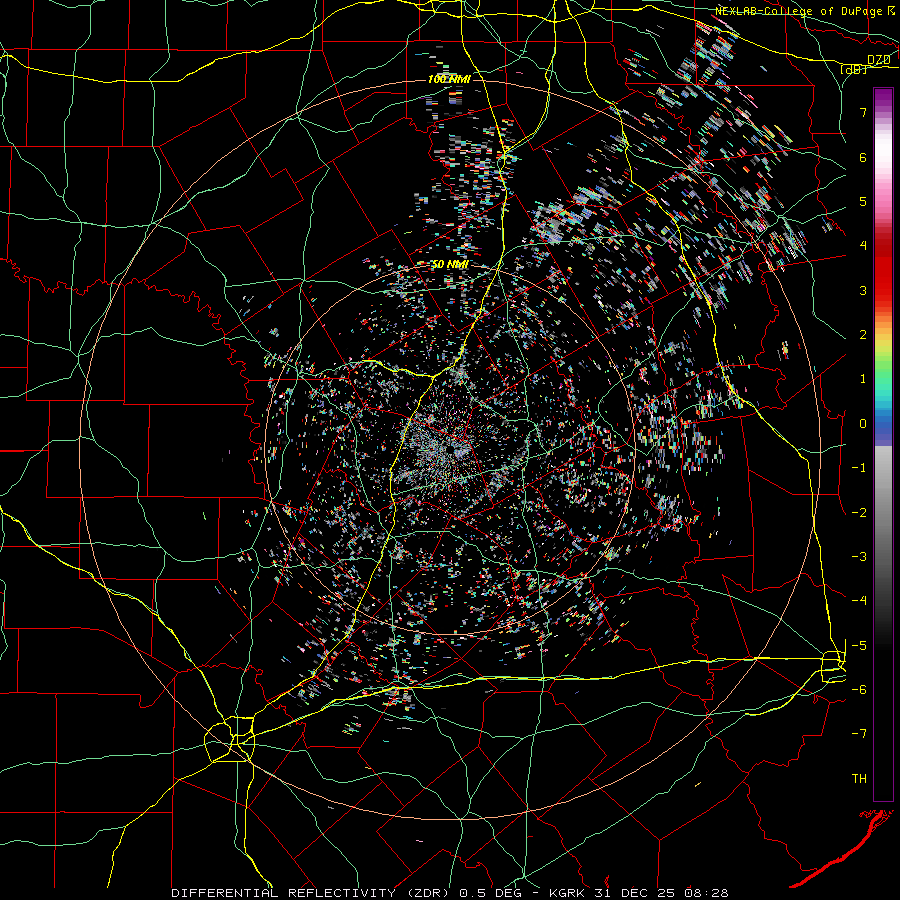Click the 50 NMI range ring label
900x900 pixels.
pyautogui.click(x=450, y=265)
